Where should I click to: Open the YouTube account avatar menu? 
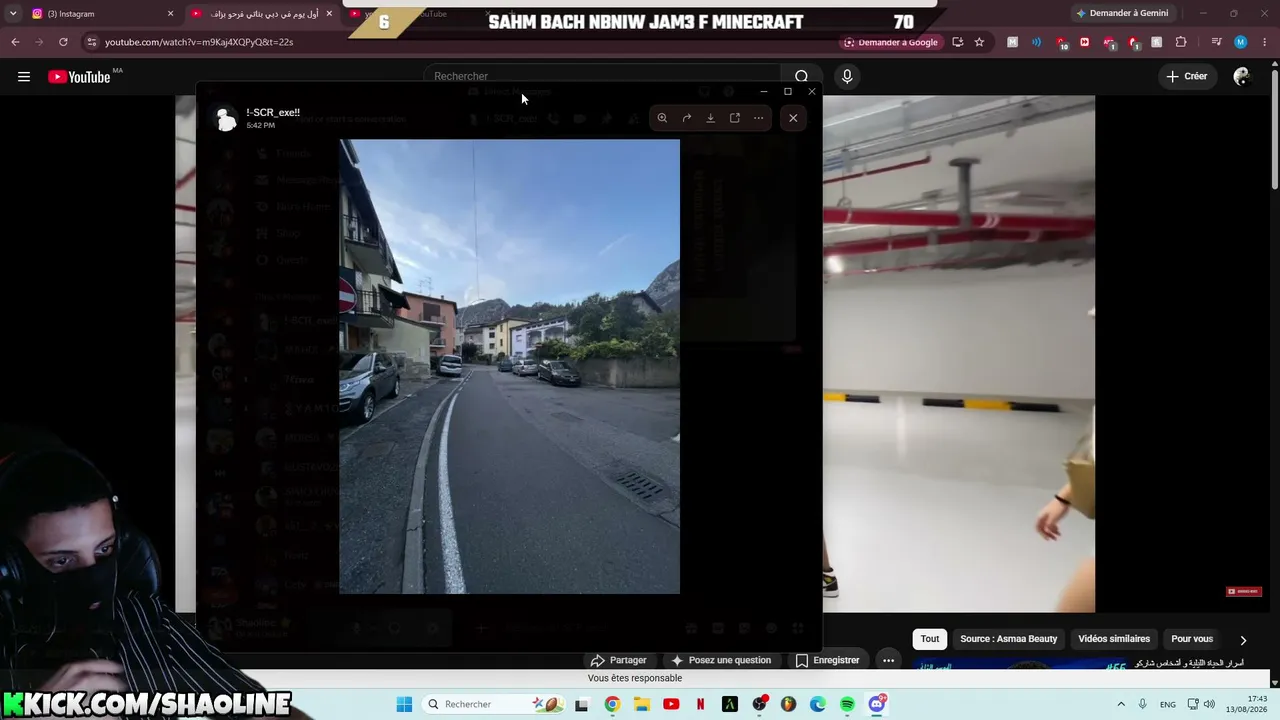(1242, 77)
